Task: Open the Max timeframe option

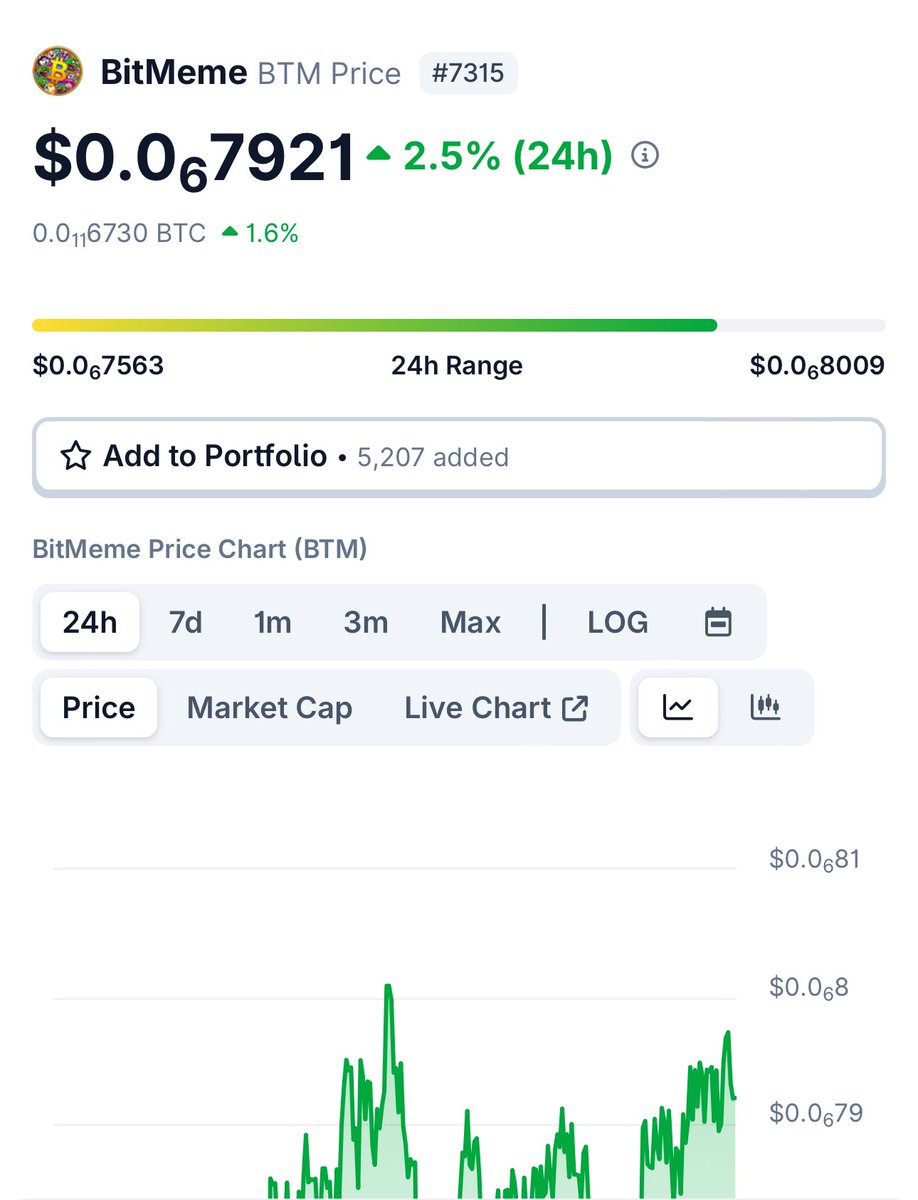Action: point(470,622)
